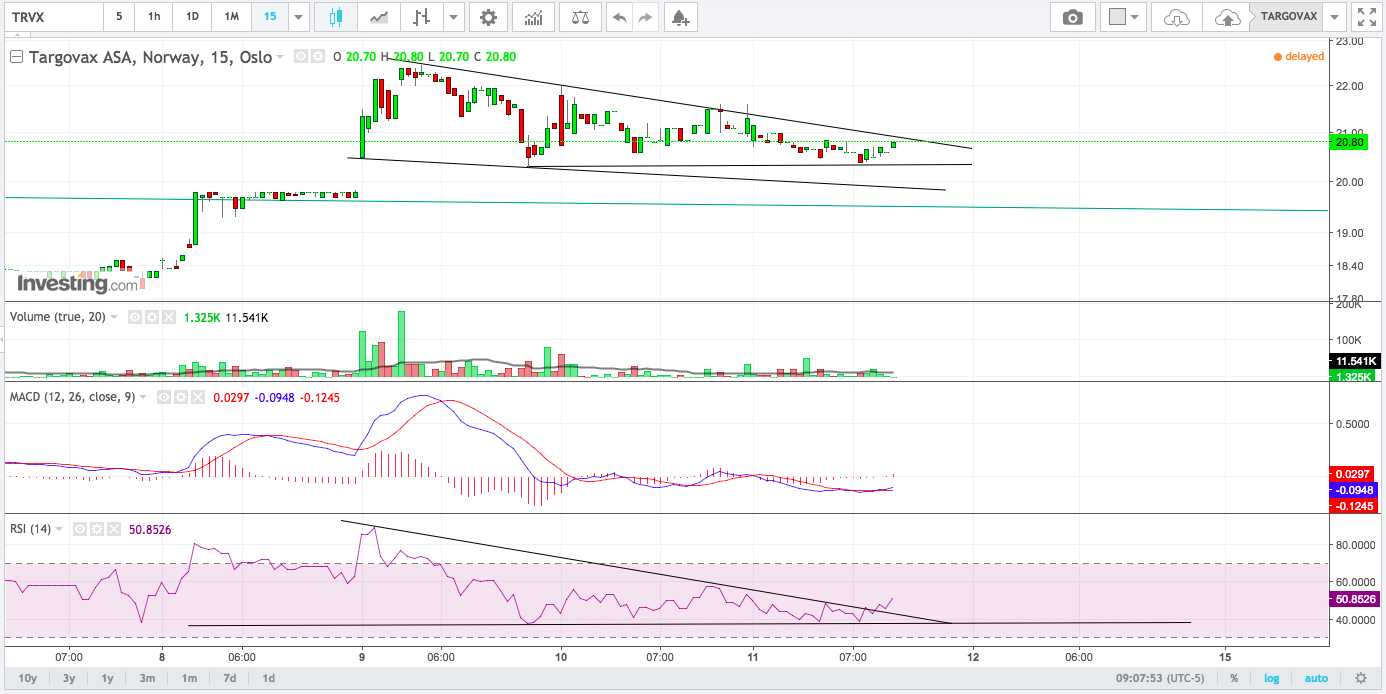Remove the MACD indicator

click(x=196, y=397)
